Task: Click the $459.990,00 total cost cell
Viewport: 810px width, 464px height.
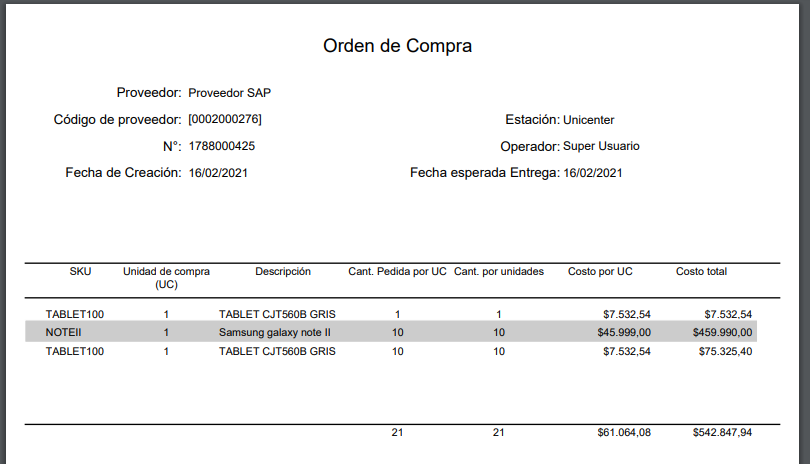Action: pyautogui.click(x=722, y=332)
